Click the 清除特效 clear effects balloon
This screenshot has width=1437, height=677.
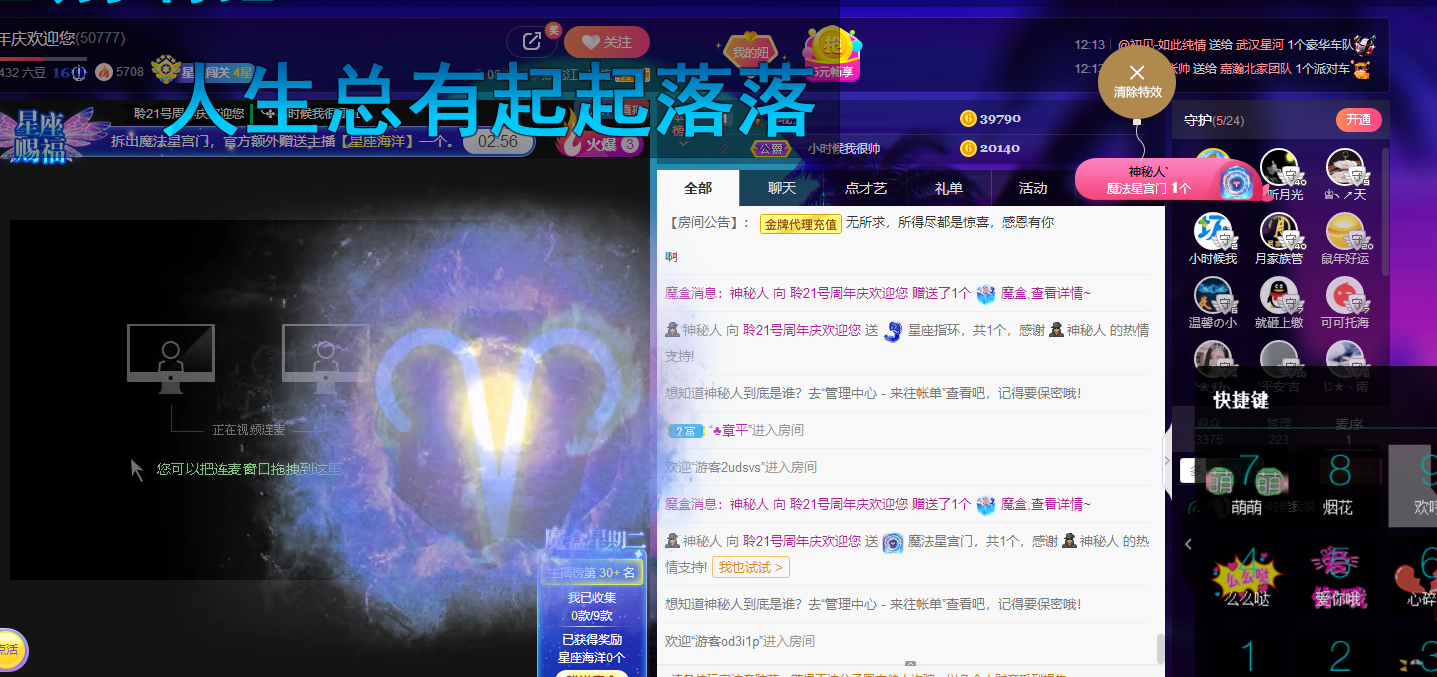pos(1137,82)
